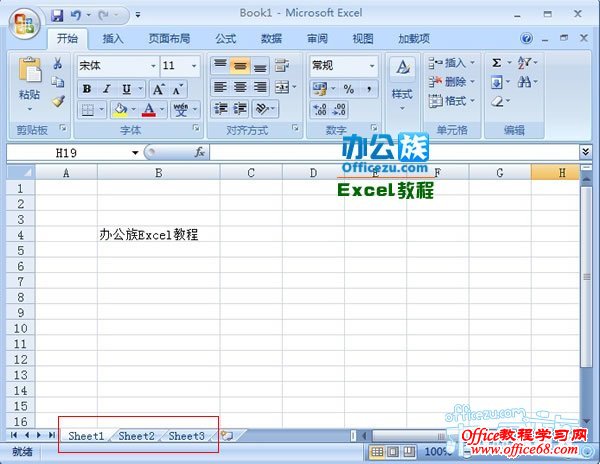The image size is (600, 464).
Task: Open the font size dropdown
Action: tap(194, 66)
